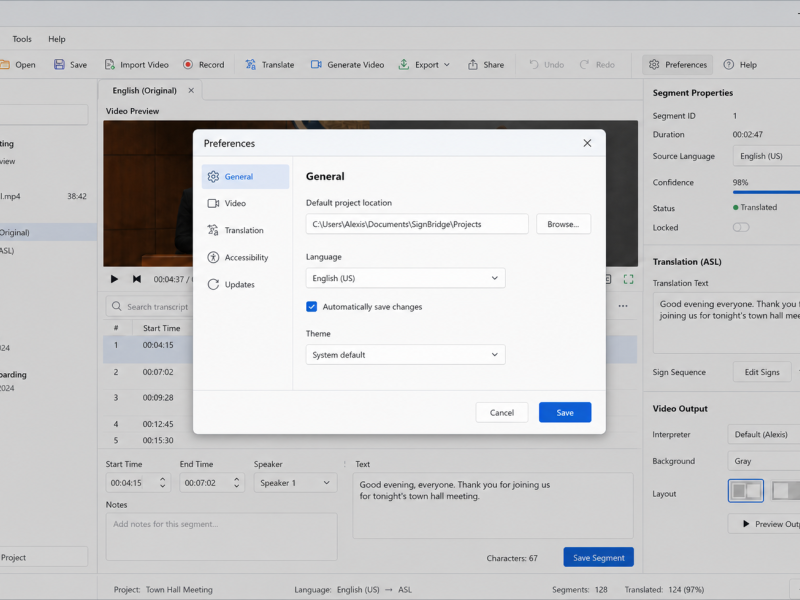Open the Tools menu

coord(22,39)
